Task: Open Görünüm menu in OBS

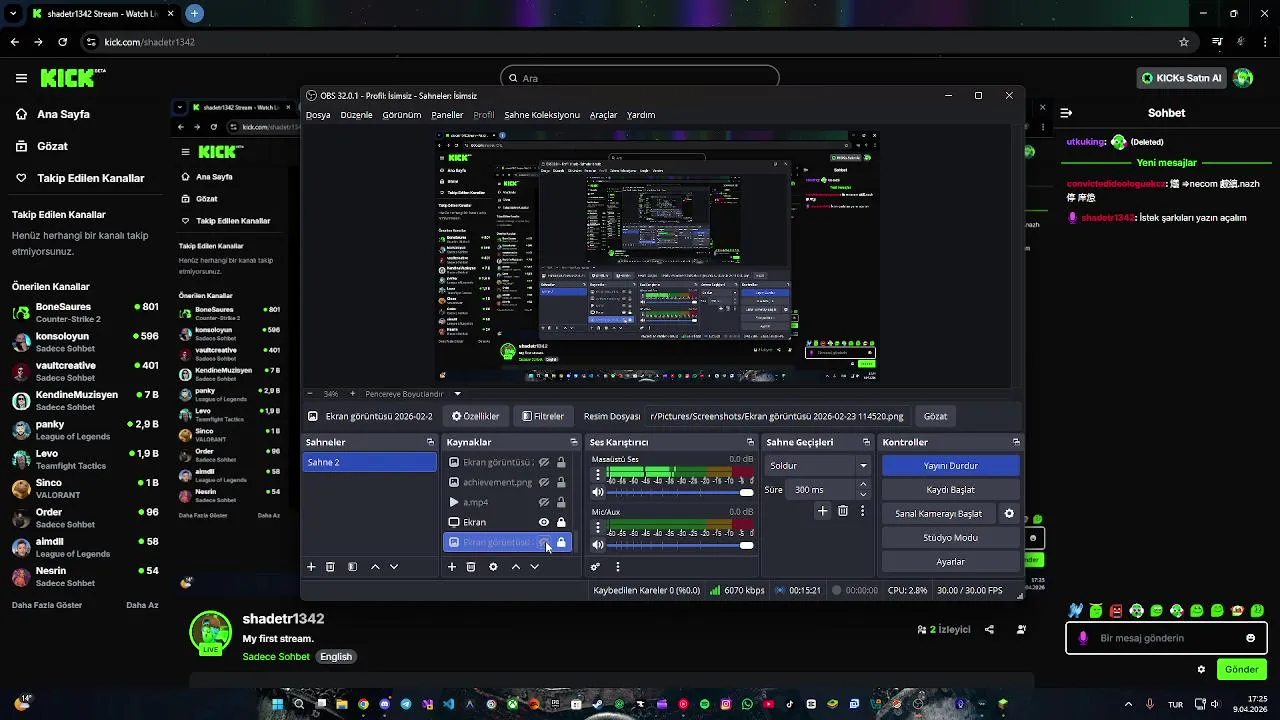Action: (x=402, y=115)
